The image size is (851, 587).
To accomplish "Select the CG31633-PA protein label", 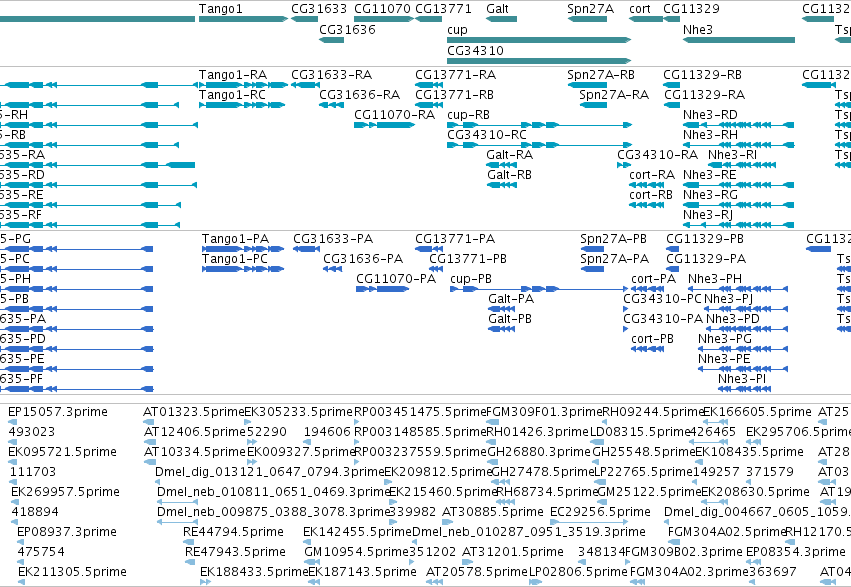I will point(333,239).
